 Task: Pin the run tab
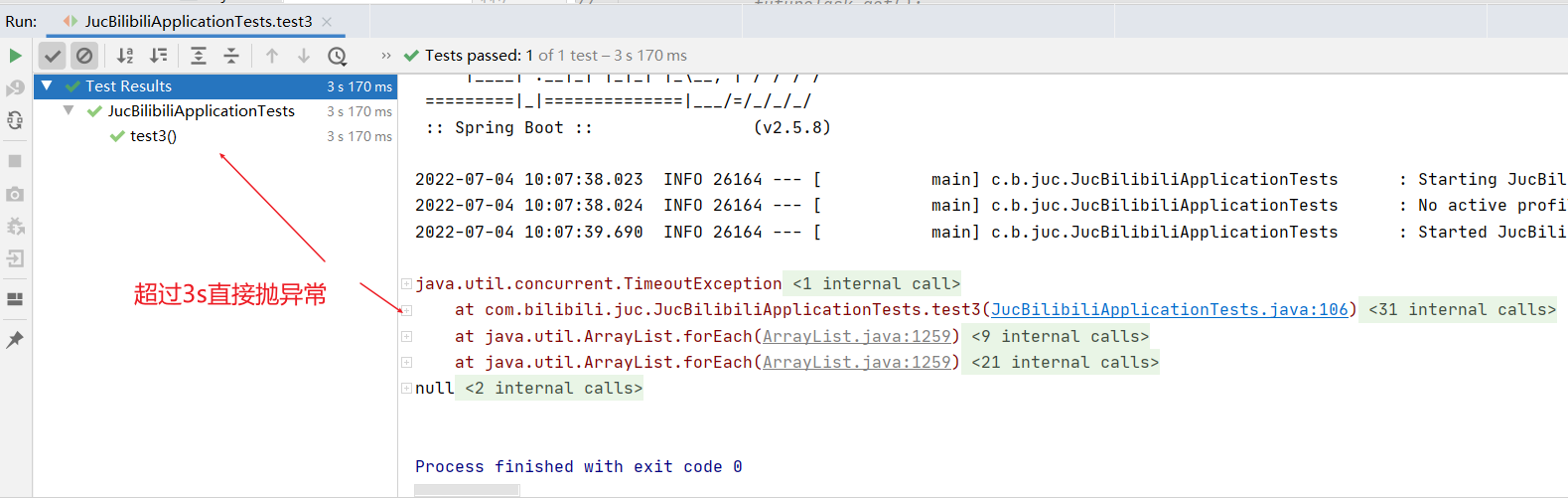pos(15,340)
